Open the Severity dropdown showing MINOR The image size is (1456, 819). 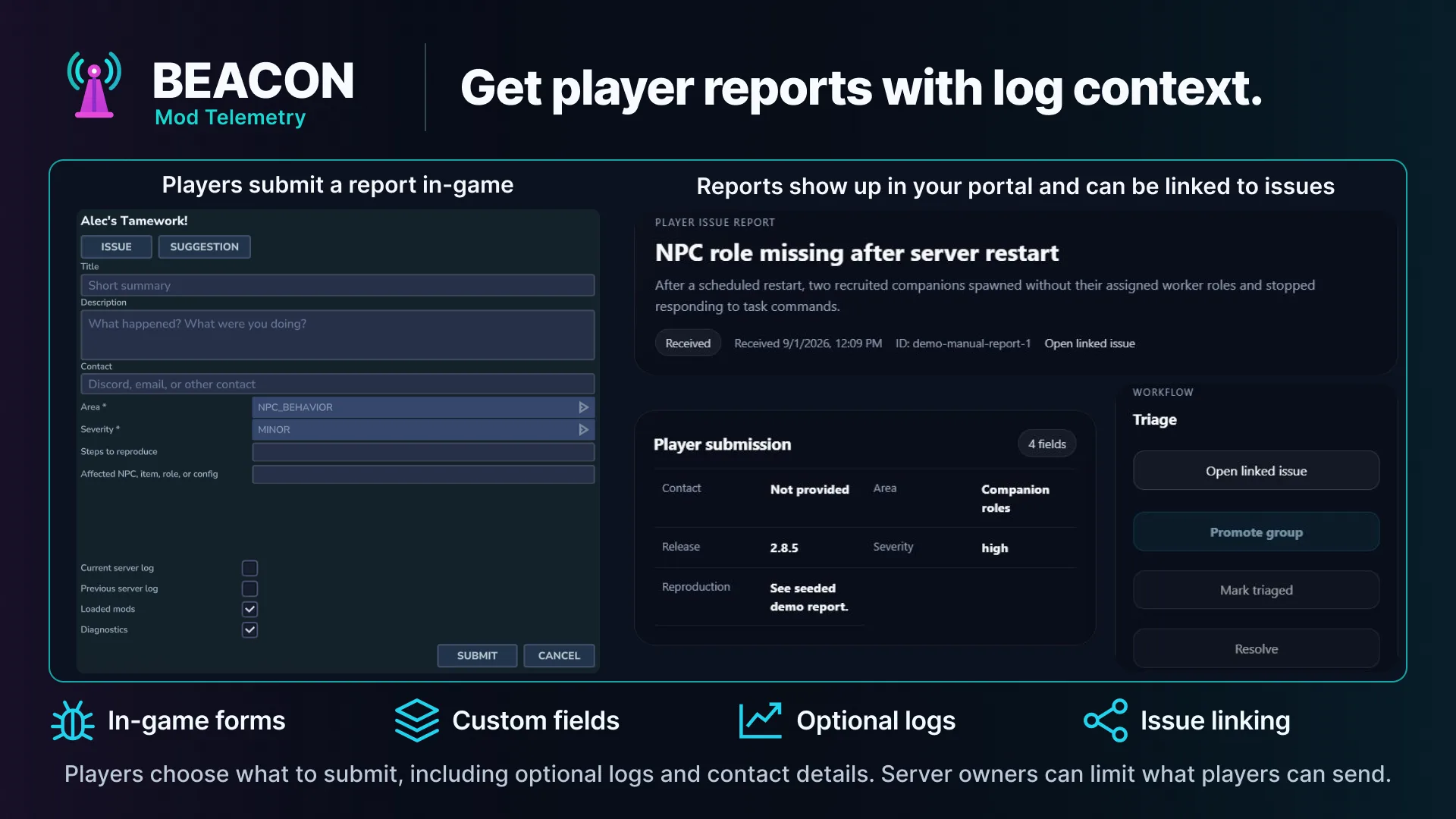[x=423, y=430]
